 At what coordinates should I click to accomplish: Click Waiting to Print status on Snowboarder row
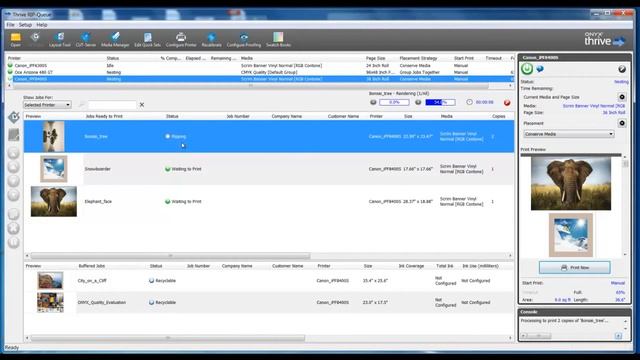click(187, 169)
